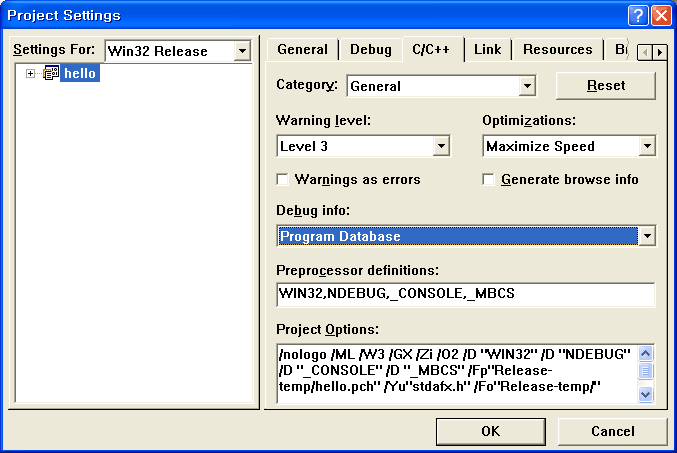
Task: Enable Warnings as errors checkbox
Action: [283, 180]
